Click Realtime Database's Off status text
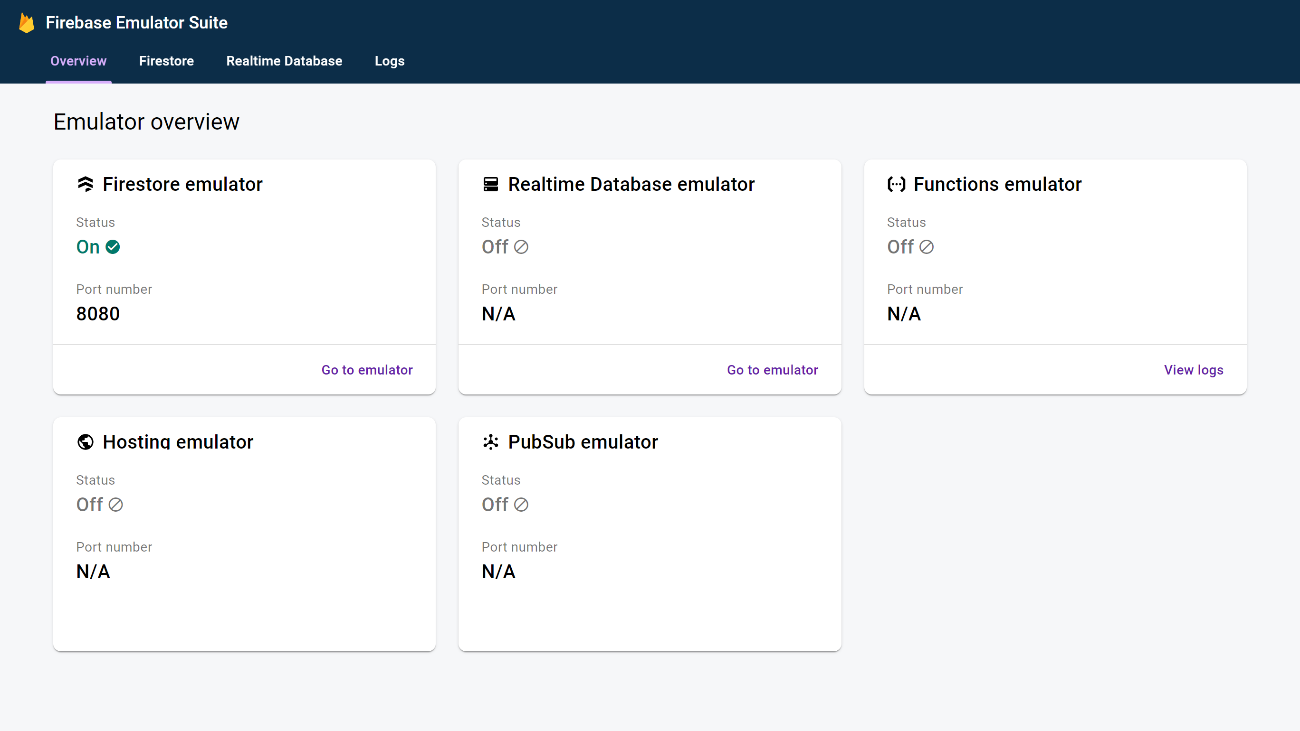Viewport: 1300px width, 731px height. [x=495, y=247]
